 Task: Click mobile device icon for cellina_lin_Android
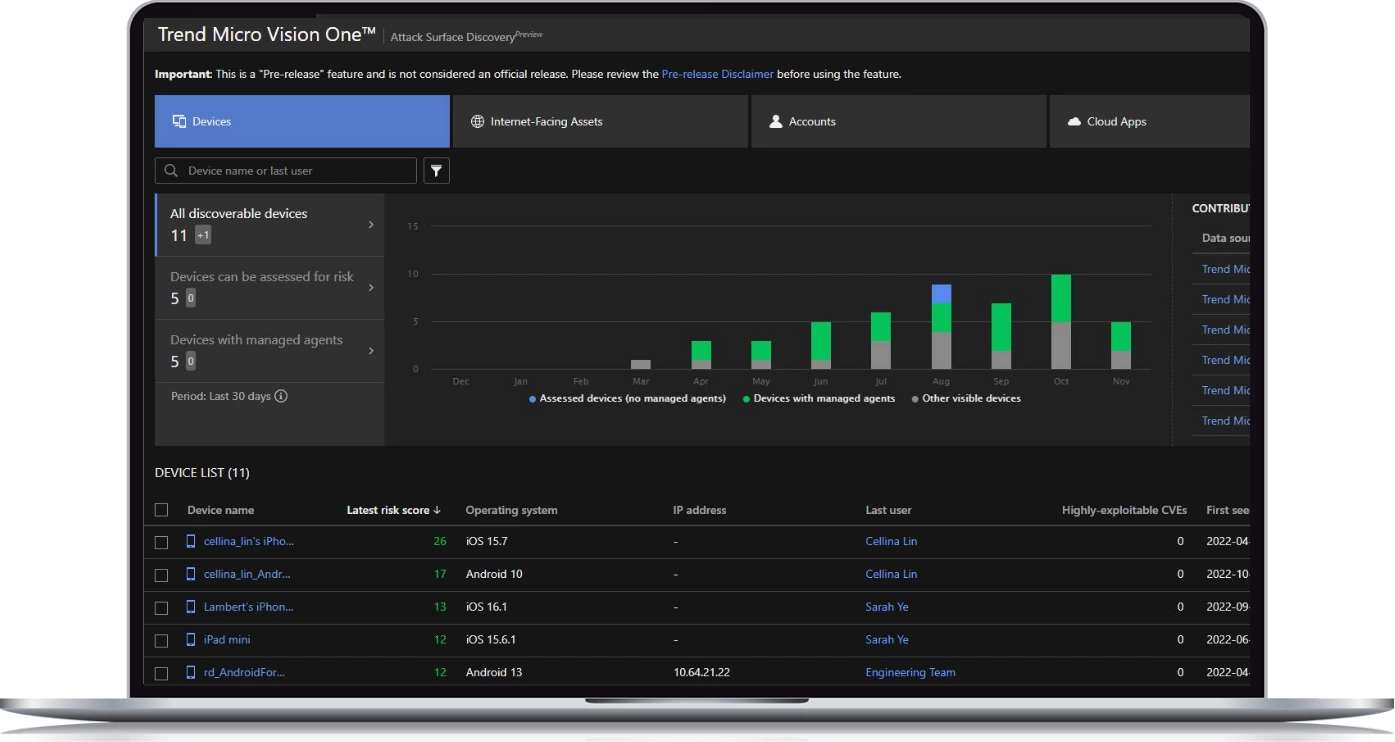click(x=191, y=574)
